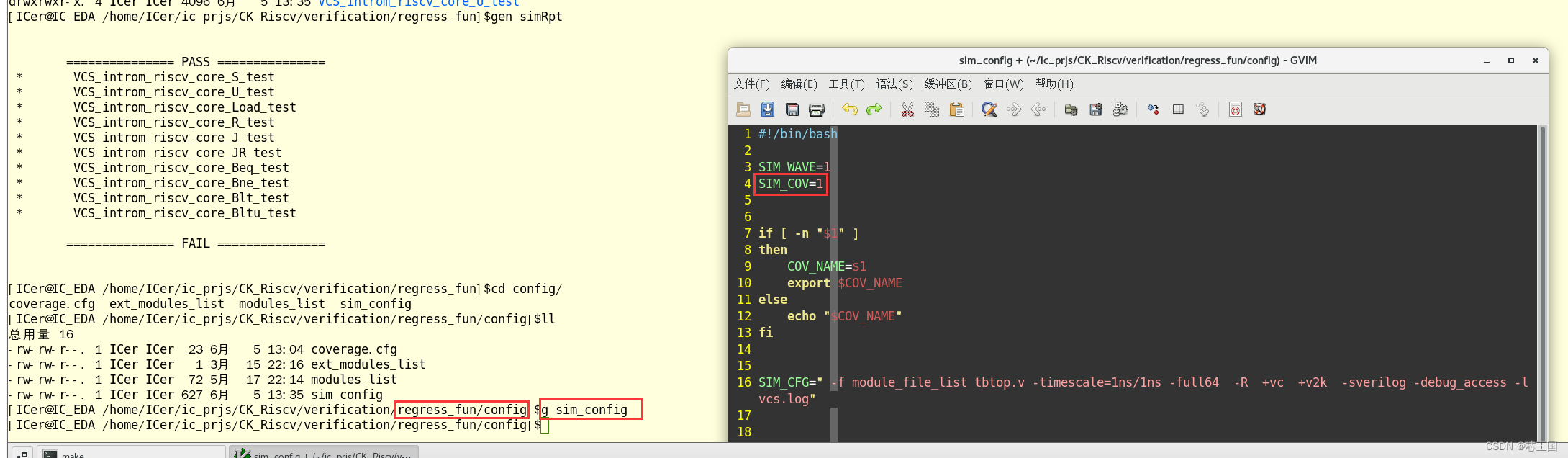Click the Open file icon in GVIM
Image resolution: width=1568 pixels, height=458 pixels.
point(743,109)
